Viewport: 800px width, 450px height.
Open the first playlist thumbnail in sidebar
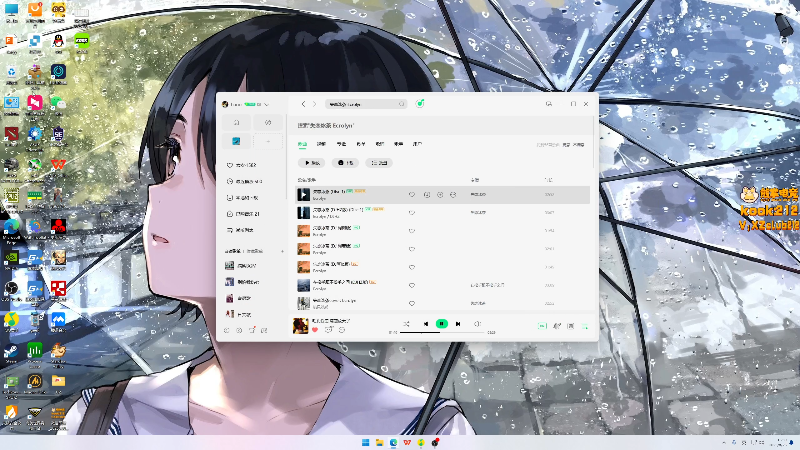[230, 266]
